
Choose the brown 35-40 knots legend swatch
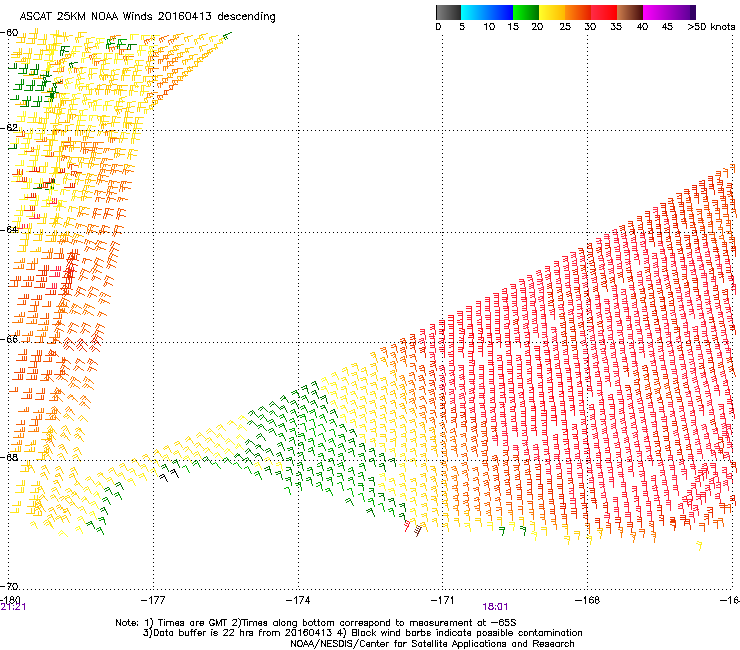[x=630, y=12]
